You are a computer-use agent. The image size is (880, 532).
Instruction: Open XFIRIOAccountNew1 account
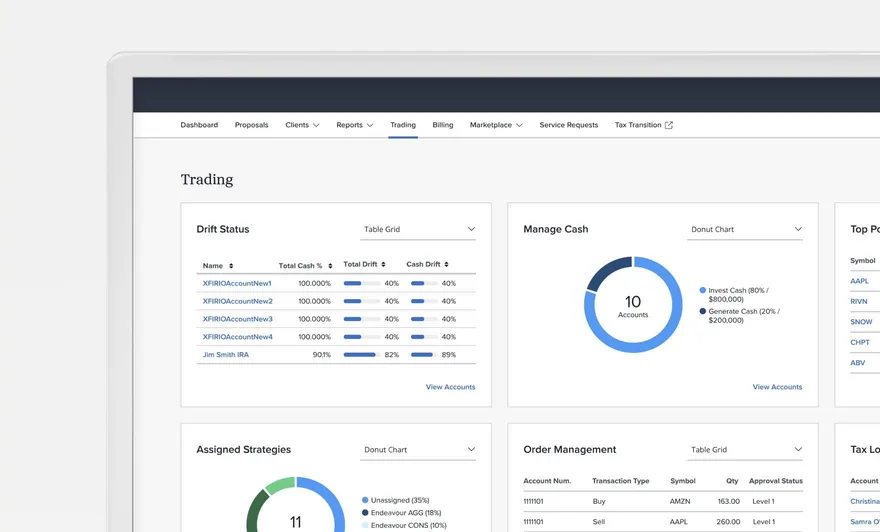pyautogui.click(x=237, y=283)
